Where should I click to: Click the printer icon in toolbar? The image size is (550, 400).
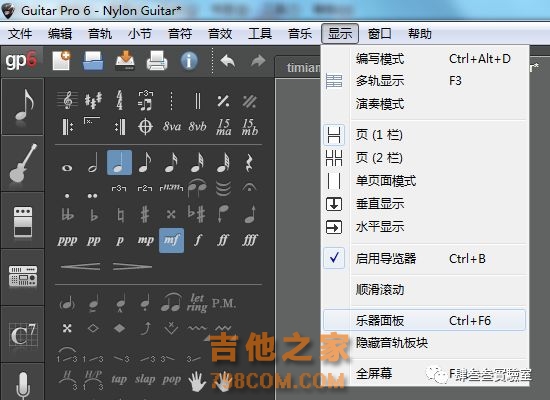pyautogui.click(x=156, y=61)
